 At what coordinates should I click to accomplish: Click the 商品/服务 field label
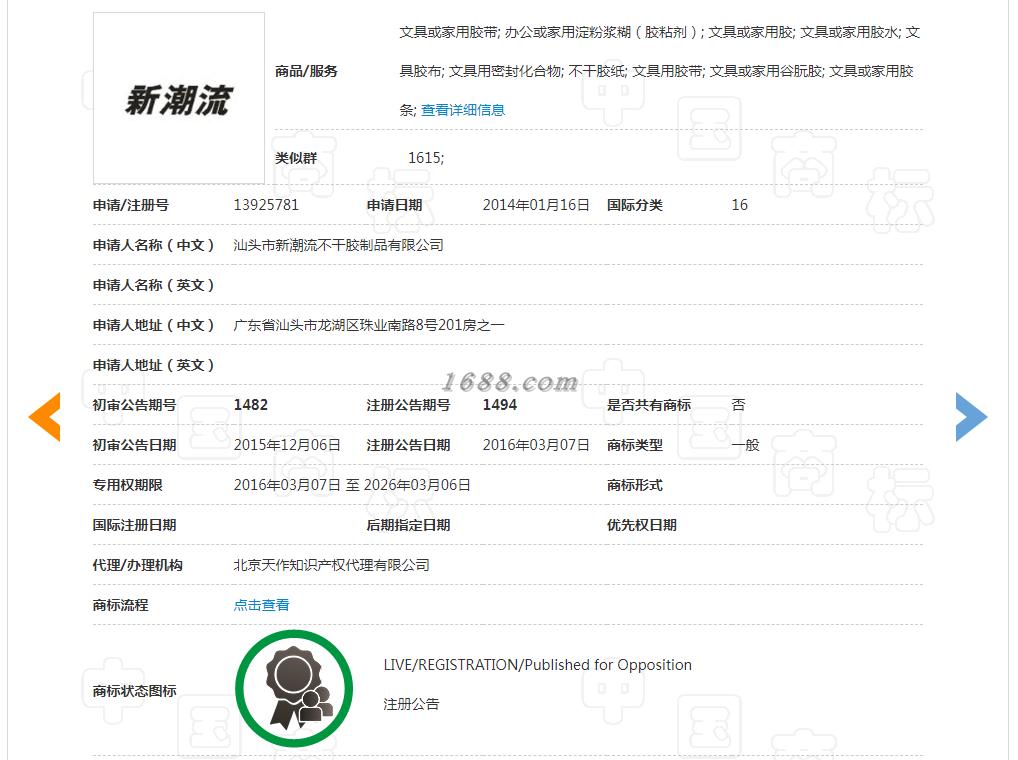coord(306,71)
